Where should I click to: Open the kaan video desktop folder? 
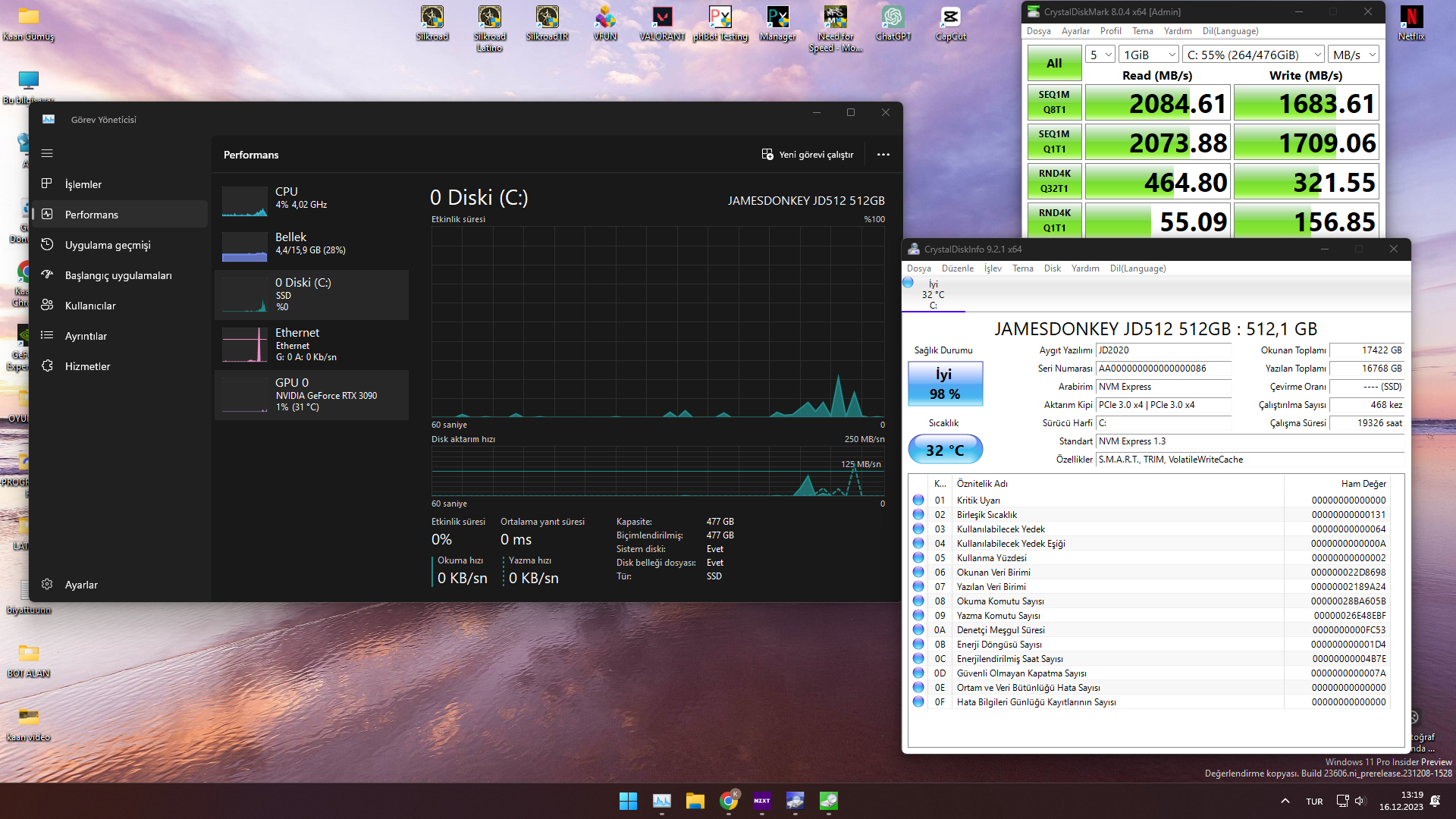[x=29, y=724]
